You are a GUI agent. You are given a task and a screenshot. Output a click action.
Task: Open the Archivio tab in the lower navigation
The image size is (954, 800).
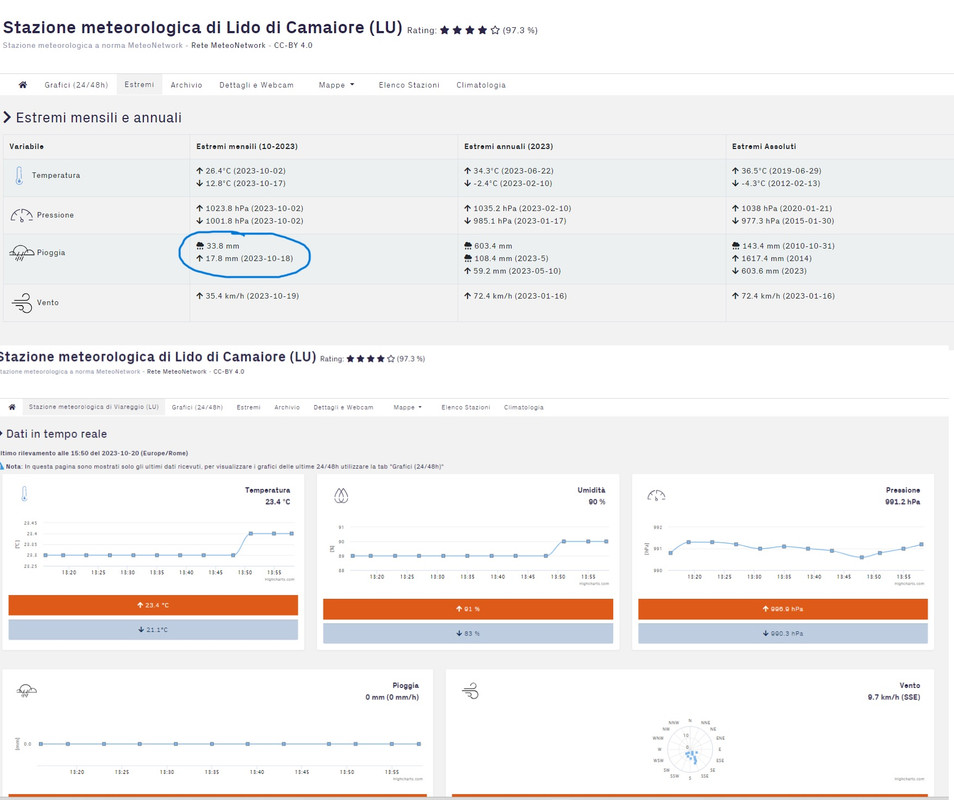pyautogui.click(x=287, y=408)
